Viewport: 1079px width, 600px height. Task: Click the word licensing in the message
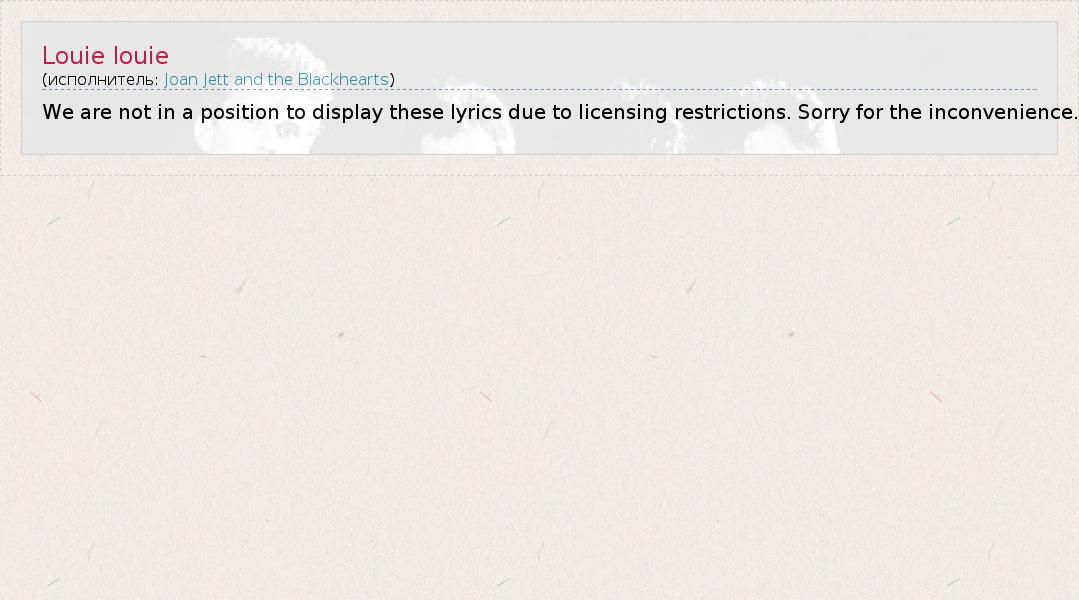(622, 112)
